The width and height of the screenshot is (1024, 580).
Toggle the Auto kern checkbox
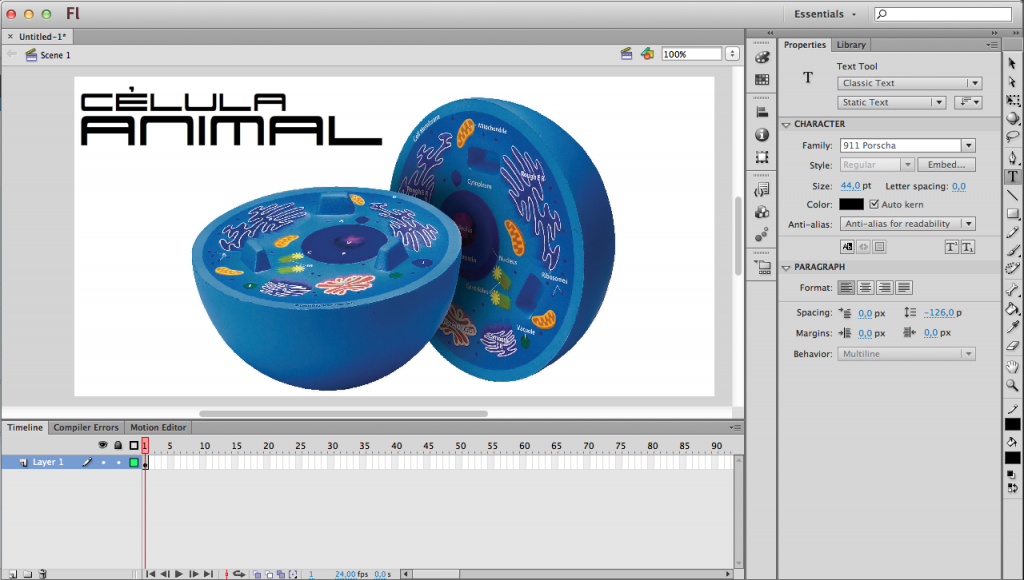coord(874,204)
